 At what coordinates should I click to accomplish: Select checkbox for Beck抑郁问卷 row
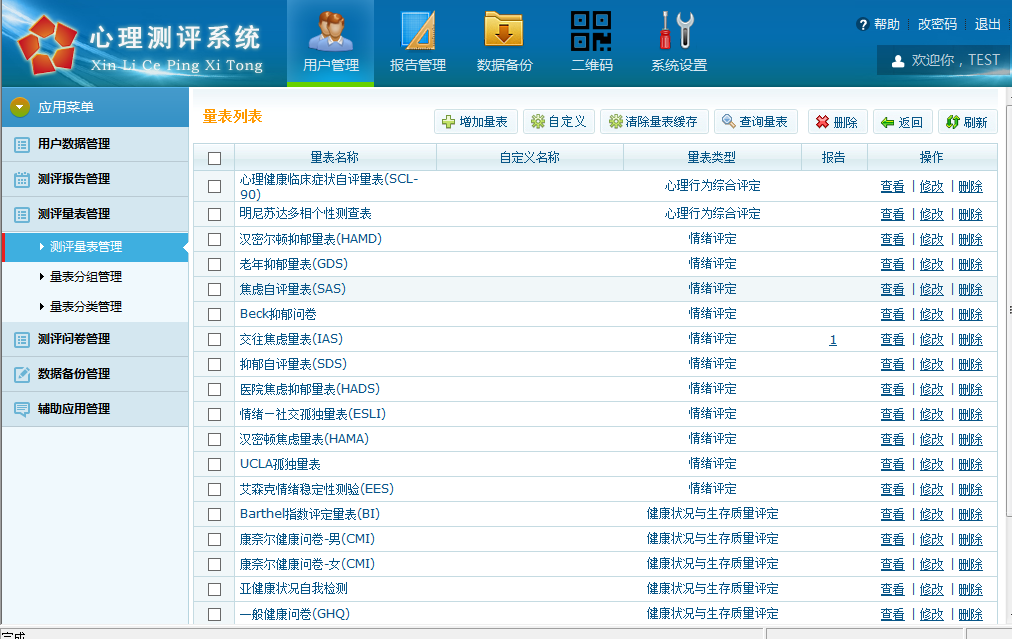tap(214, 314)
